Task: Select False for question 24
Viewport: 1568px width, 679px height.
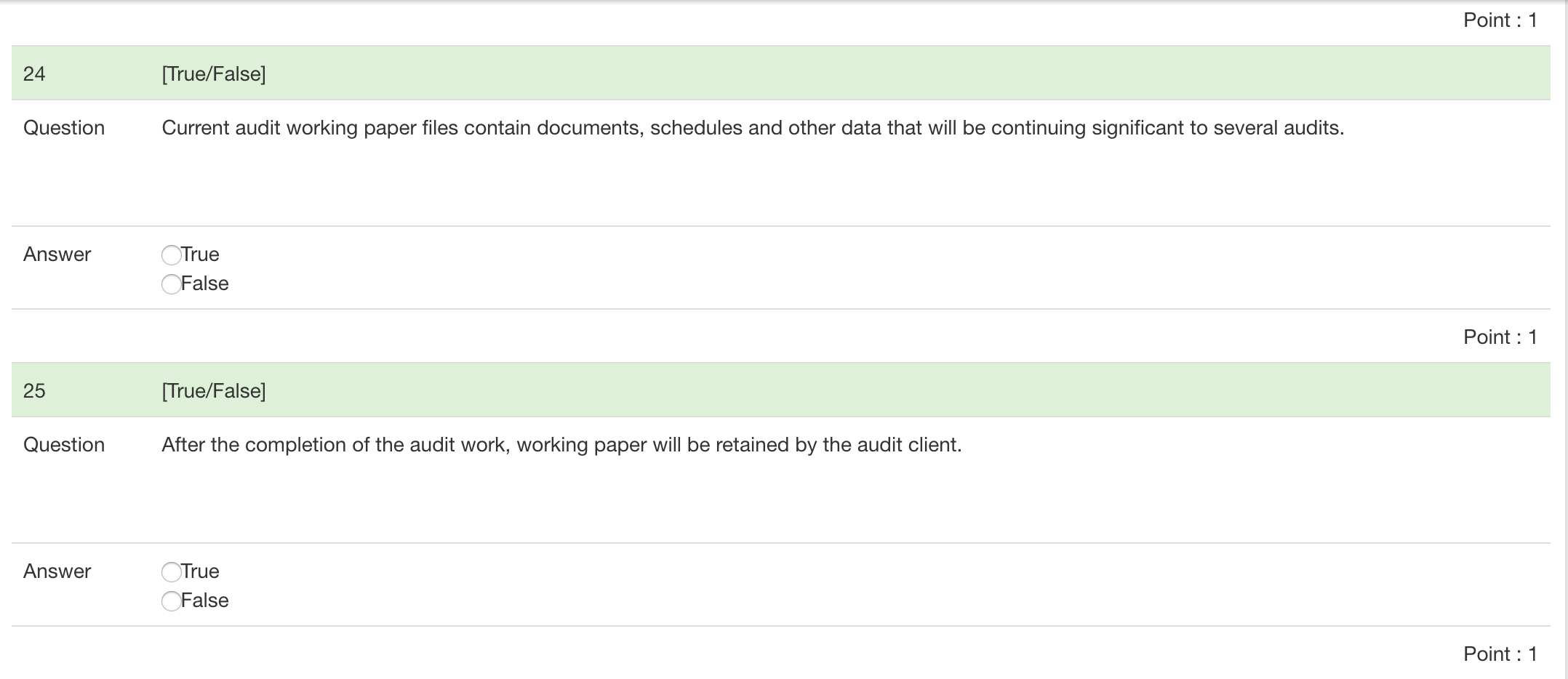Action: (172, 284)
